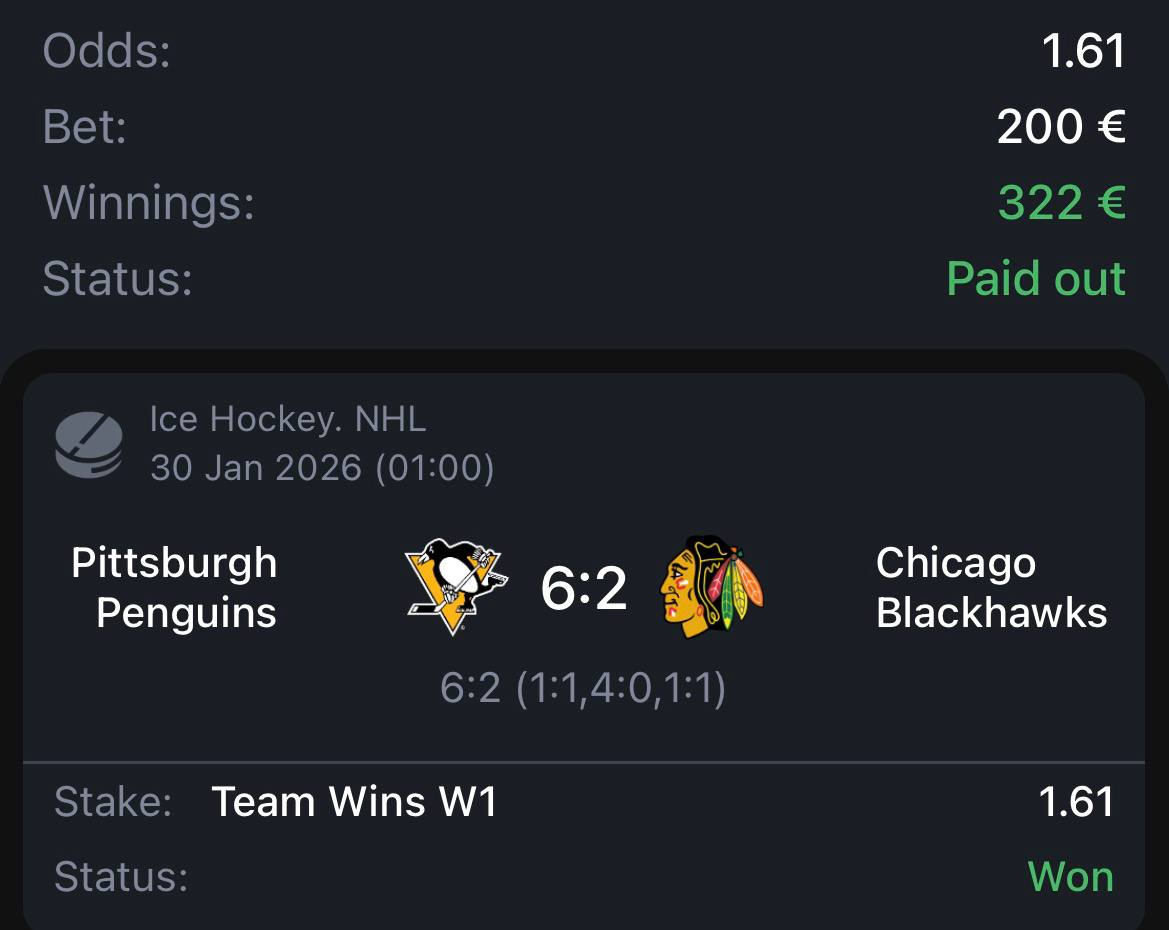Image resolution: width=1169 pixels, height=930 pixels.
Task: Click the Bet: label
Action: [85, 127]
